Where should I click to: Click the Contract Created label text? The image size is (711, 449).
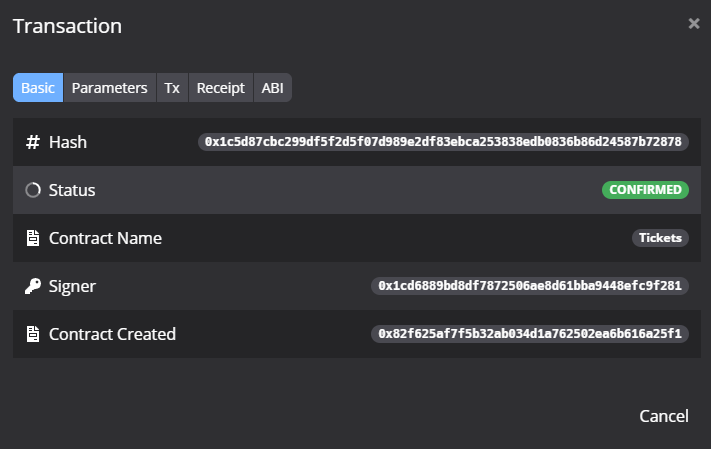[112, 334]
